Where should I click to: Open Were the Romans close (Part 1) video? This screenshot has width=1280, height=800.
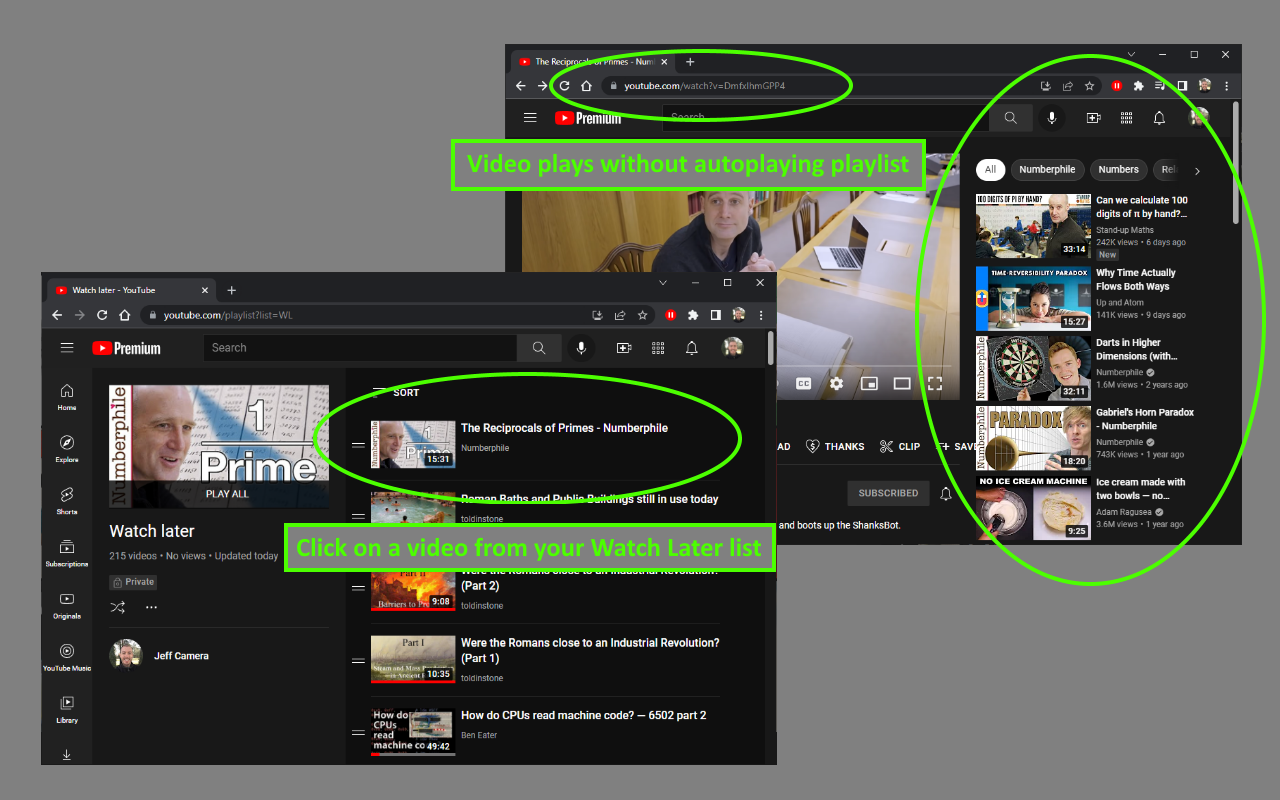coord(590,650)
